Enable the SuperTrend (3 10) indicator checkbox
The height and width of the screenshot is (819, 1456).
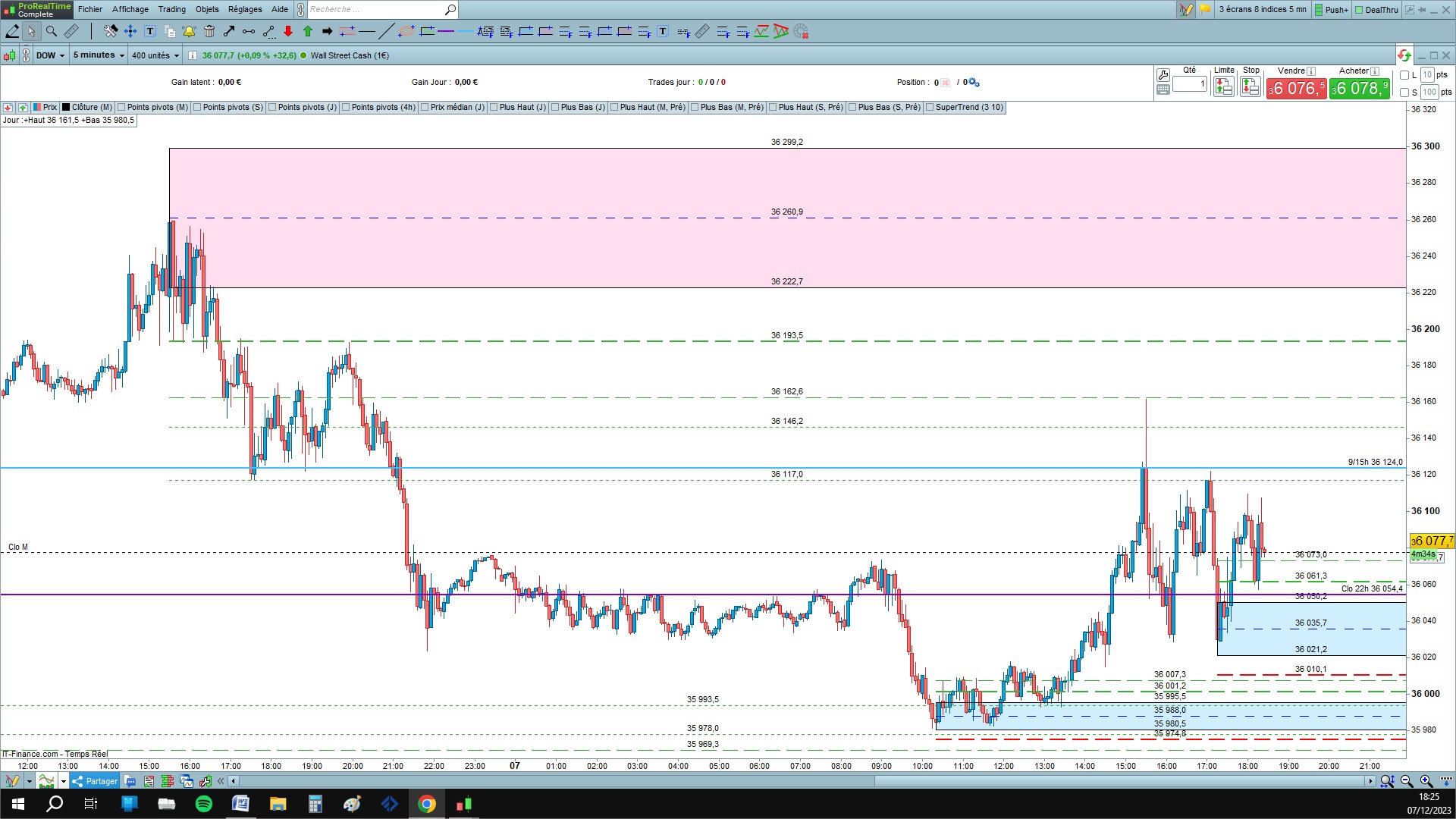[x=930, y=107]
